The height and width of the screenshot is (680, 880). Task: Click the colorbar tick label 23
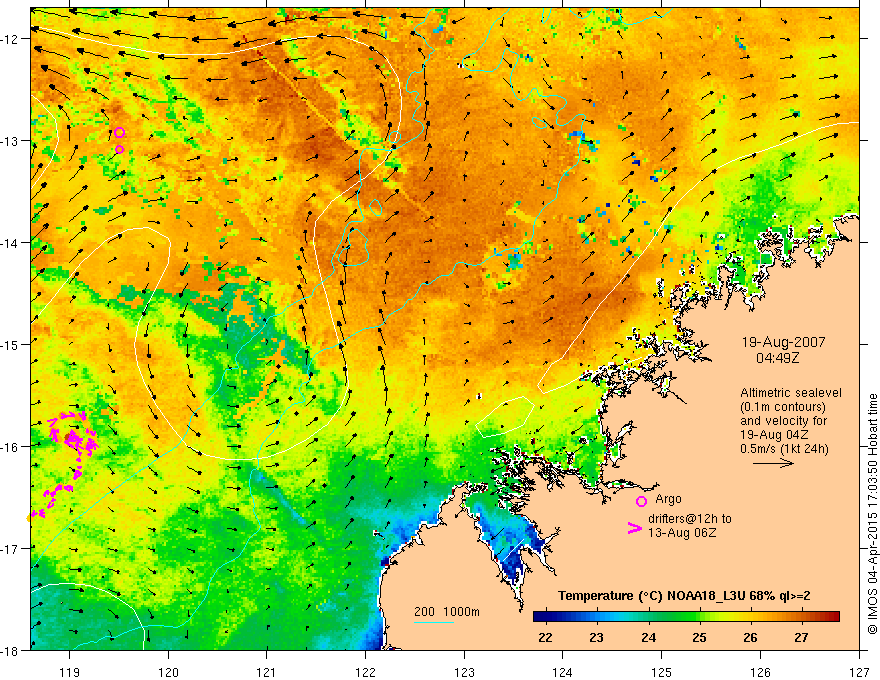(x=597, y=637)
